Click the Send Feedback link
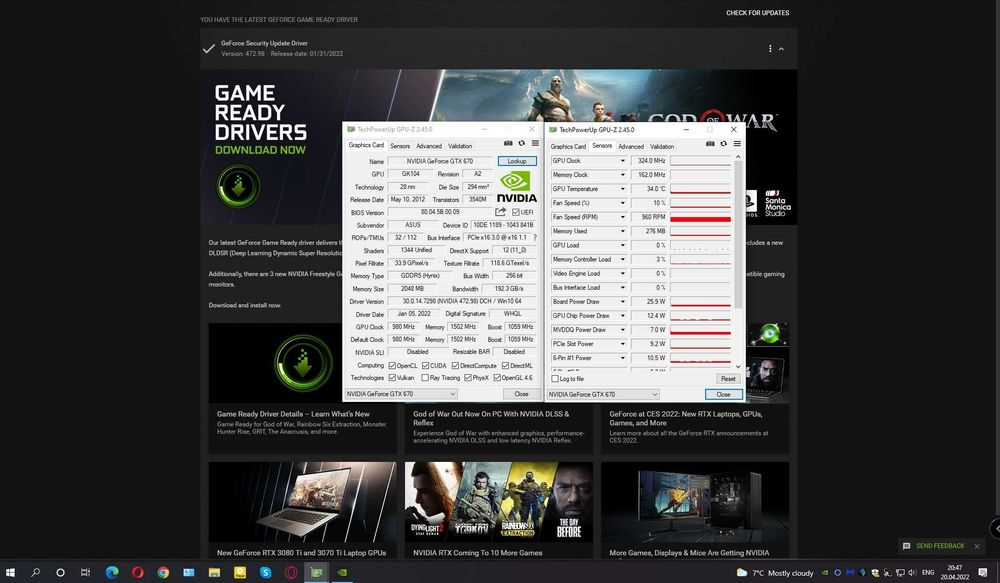The image size is (1000, 583). point(939,546)
